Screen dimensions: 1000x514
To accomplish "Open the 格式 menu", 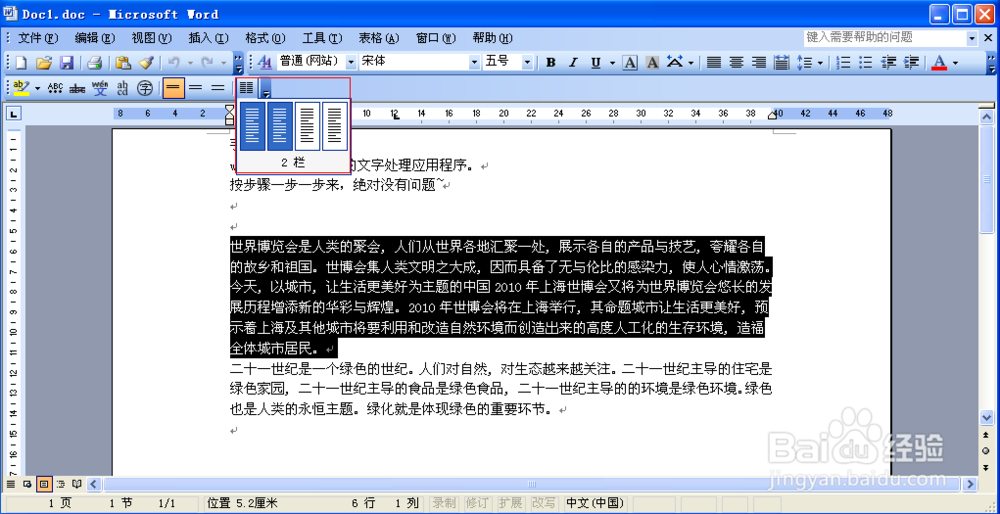I will click(x=265, y=38).
